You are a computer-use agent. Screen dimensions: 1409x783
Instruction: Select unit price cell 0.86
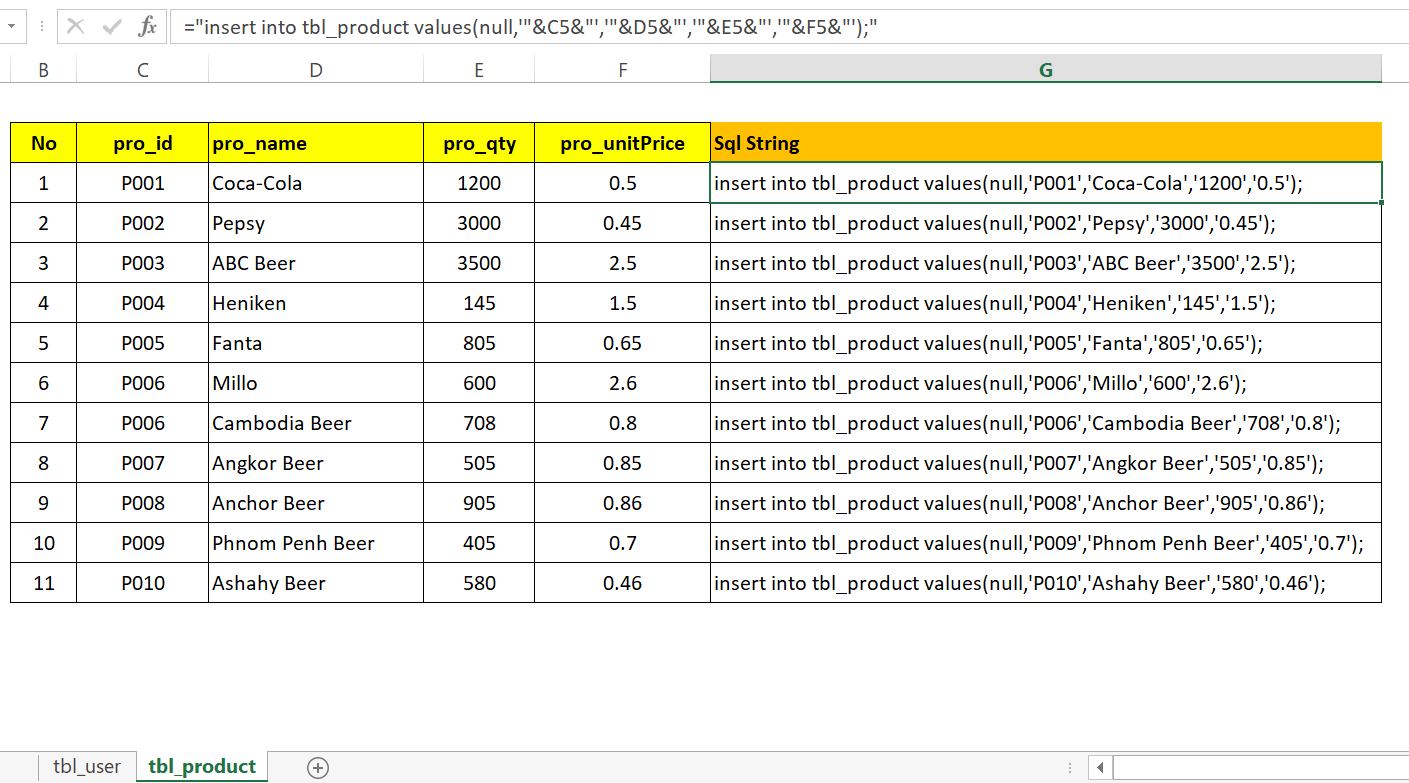623,503
